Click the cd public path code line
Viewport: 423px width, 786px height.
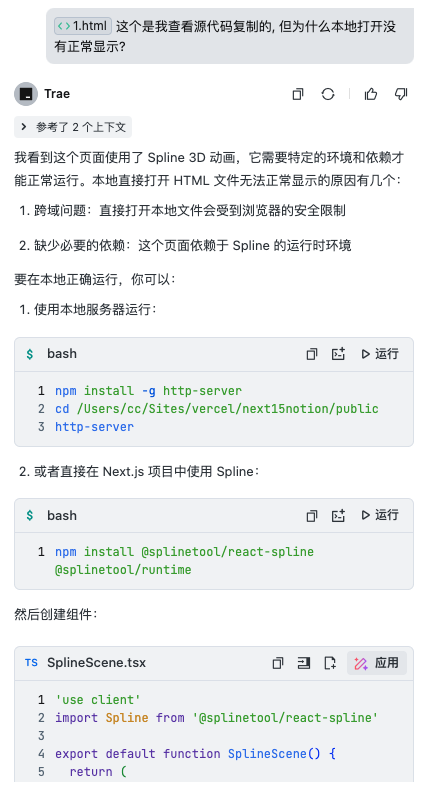click(217, 409)
